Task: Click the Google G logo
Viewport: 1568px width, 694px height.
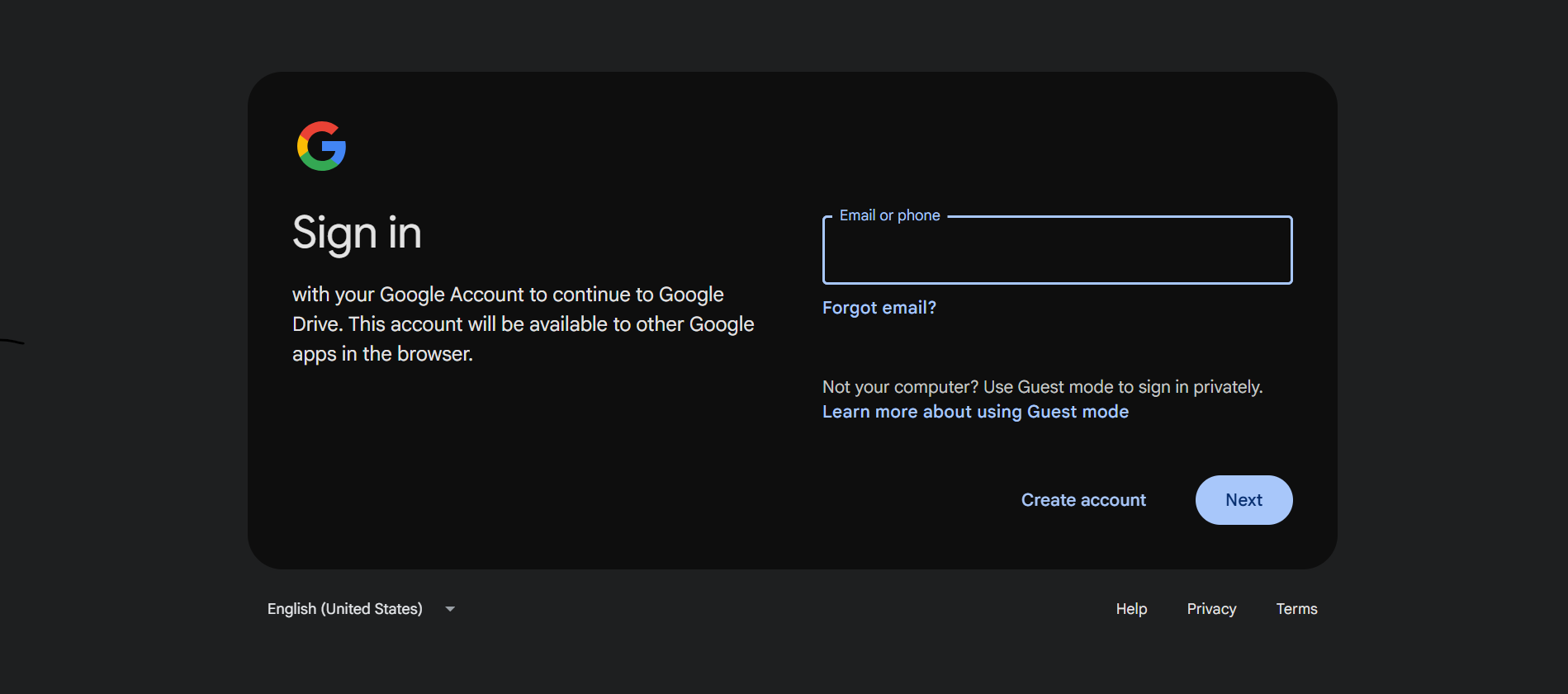Action: tap(321, 146)
